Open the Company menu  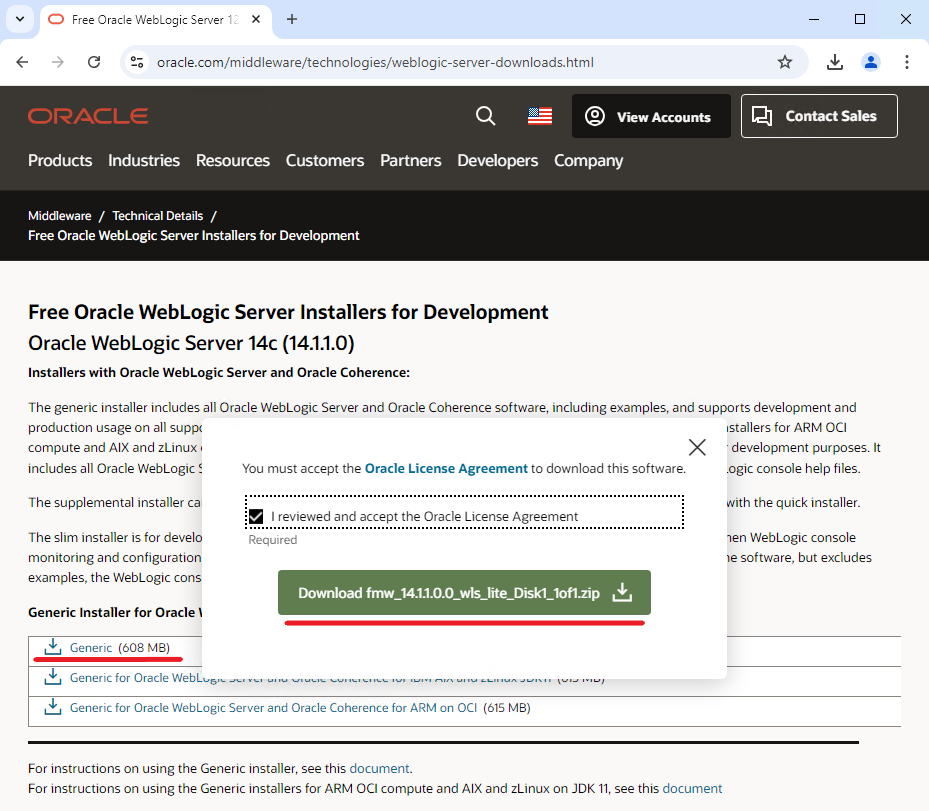588,161
